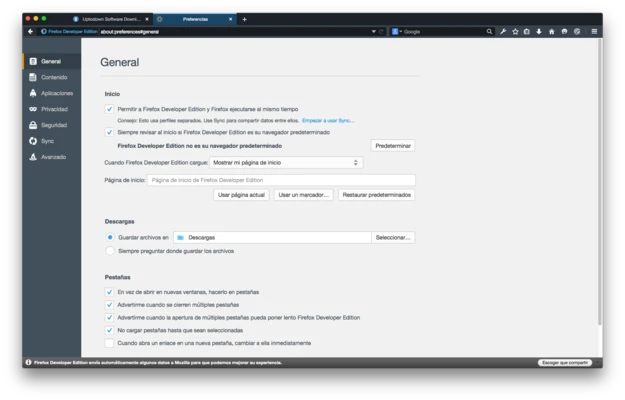Go to the home page icon
625x400 pixels.
point(552,31)
